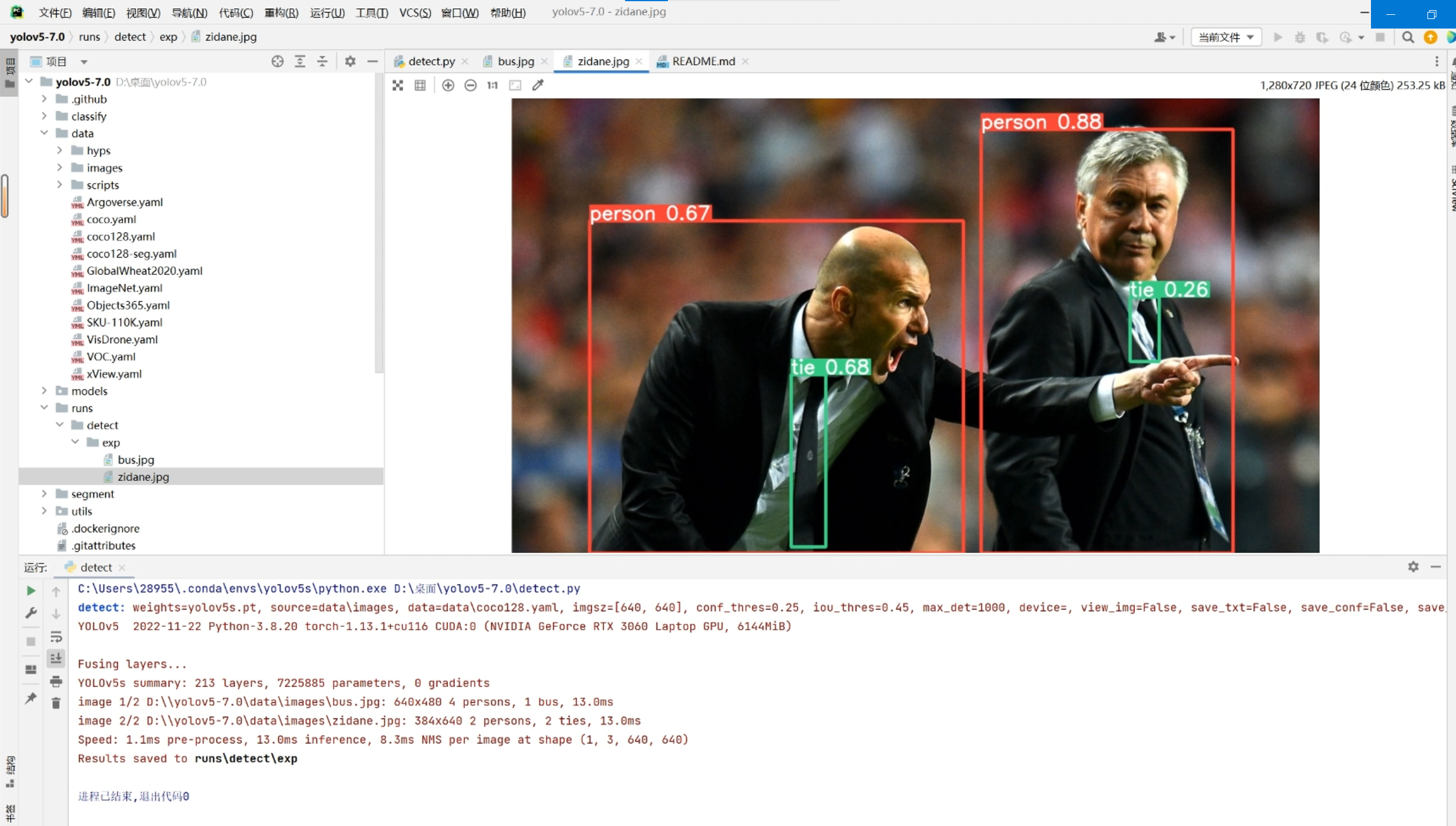Collapse all nodes in project panel

(322, 61)
